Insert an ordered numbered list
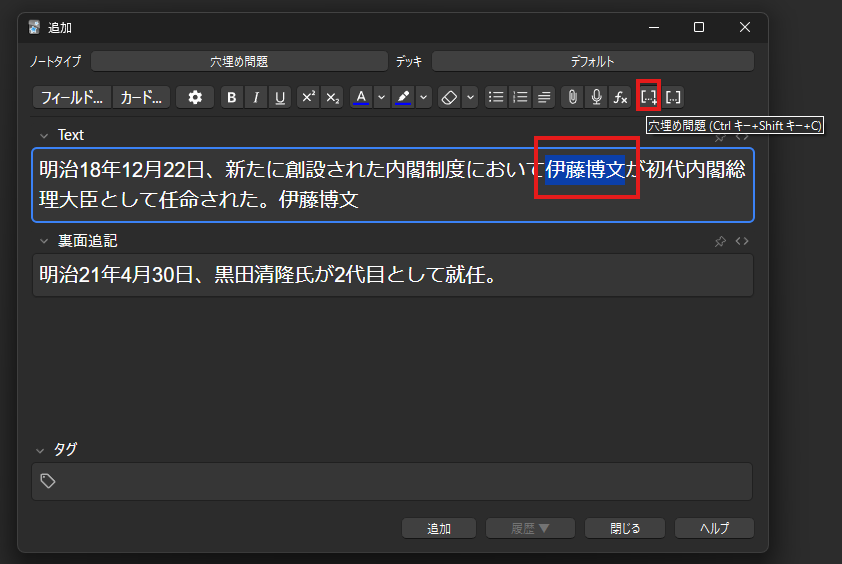 click(x=520, y=97)
